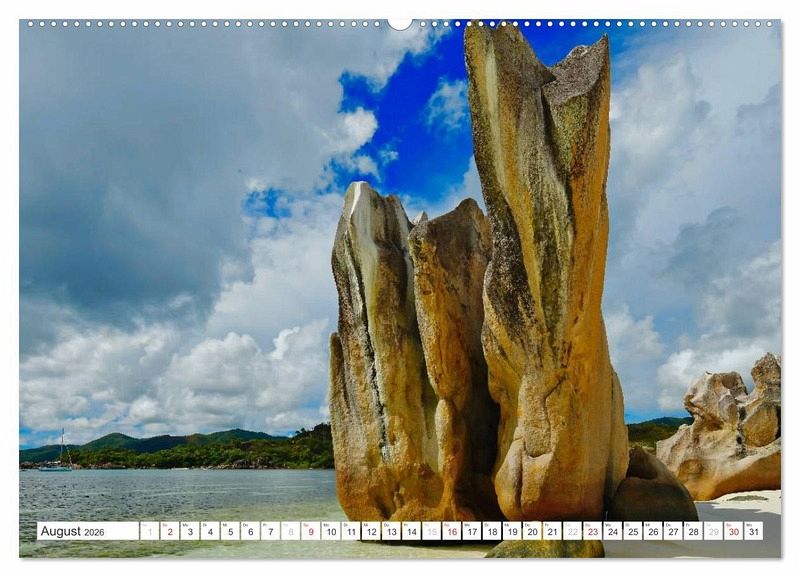Screen dimensions: 800x577
Task: Select date cell 7
Action: [270, 531]
